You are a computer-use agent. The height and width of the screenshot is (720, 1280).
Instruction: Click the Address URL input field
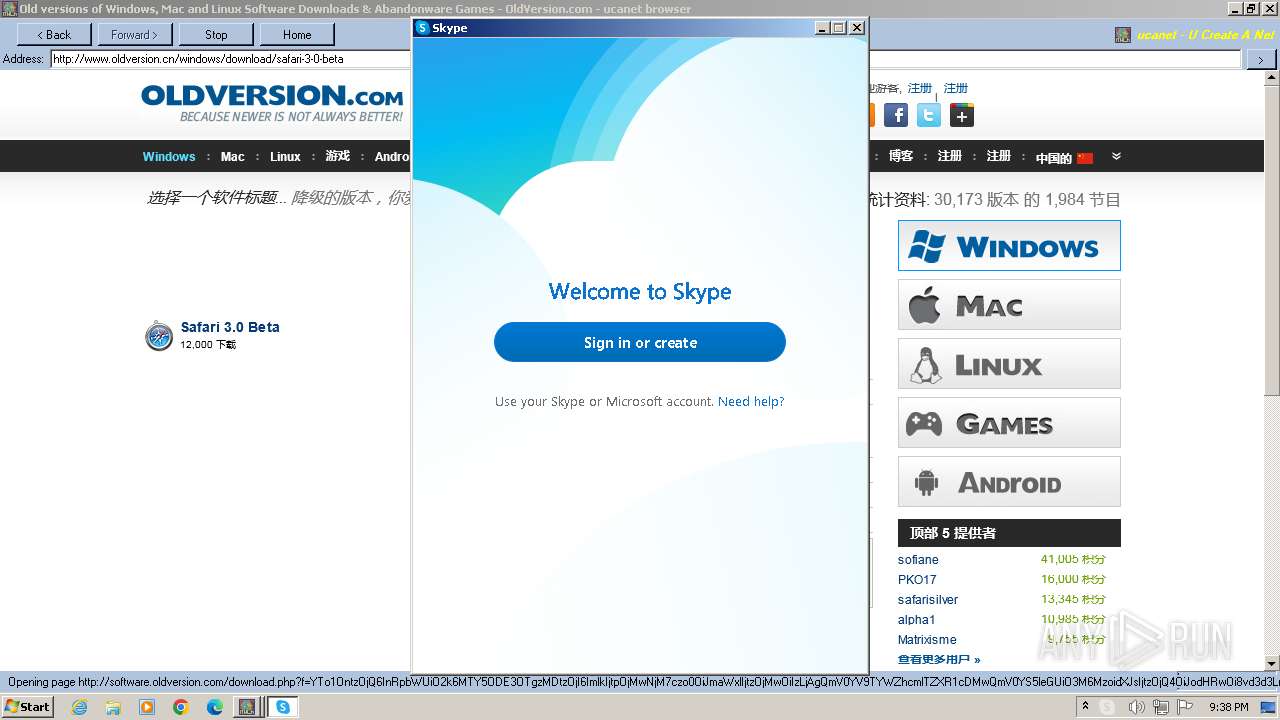tap(232, 59)
